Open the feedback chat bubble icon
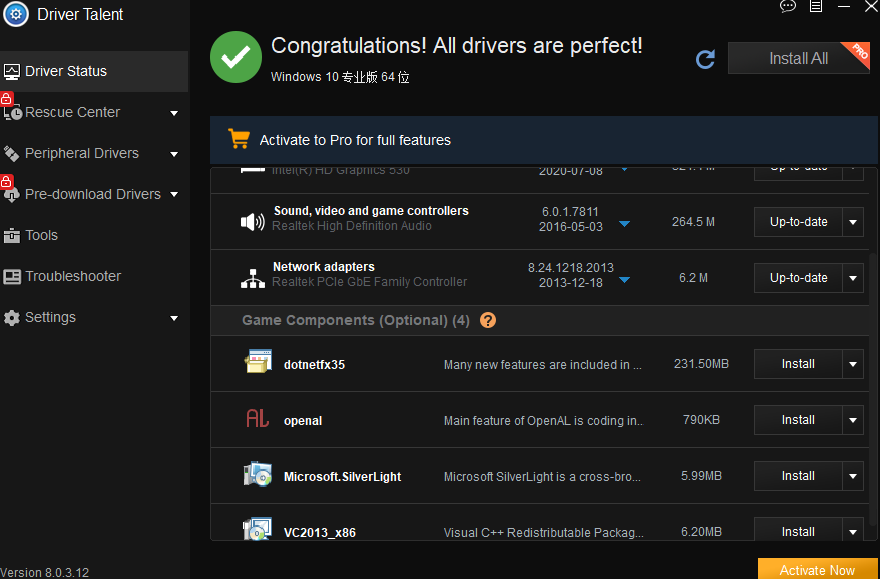 (x=788, y=6)
